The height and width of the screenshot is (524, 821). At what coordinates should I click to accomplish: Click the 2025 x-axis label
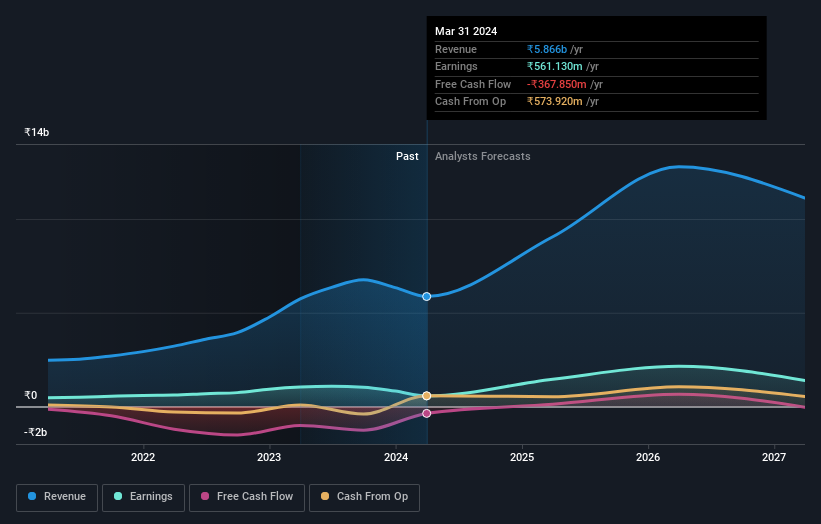[x=522, y=457]
